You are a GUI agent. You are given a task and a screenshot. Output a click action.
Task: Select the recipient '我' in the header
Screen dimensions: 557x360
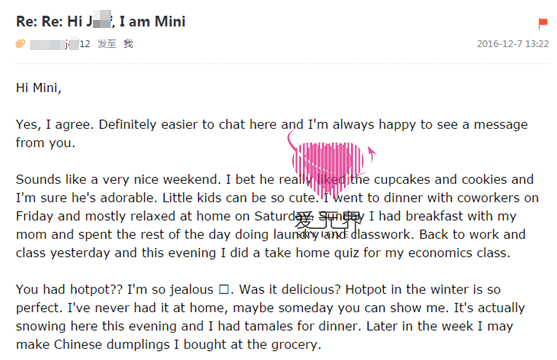(x=128, y=44)
